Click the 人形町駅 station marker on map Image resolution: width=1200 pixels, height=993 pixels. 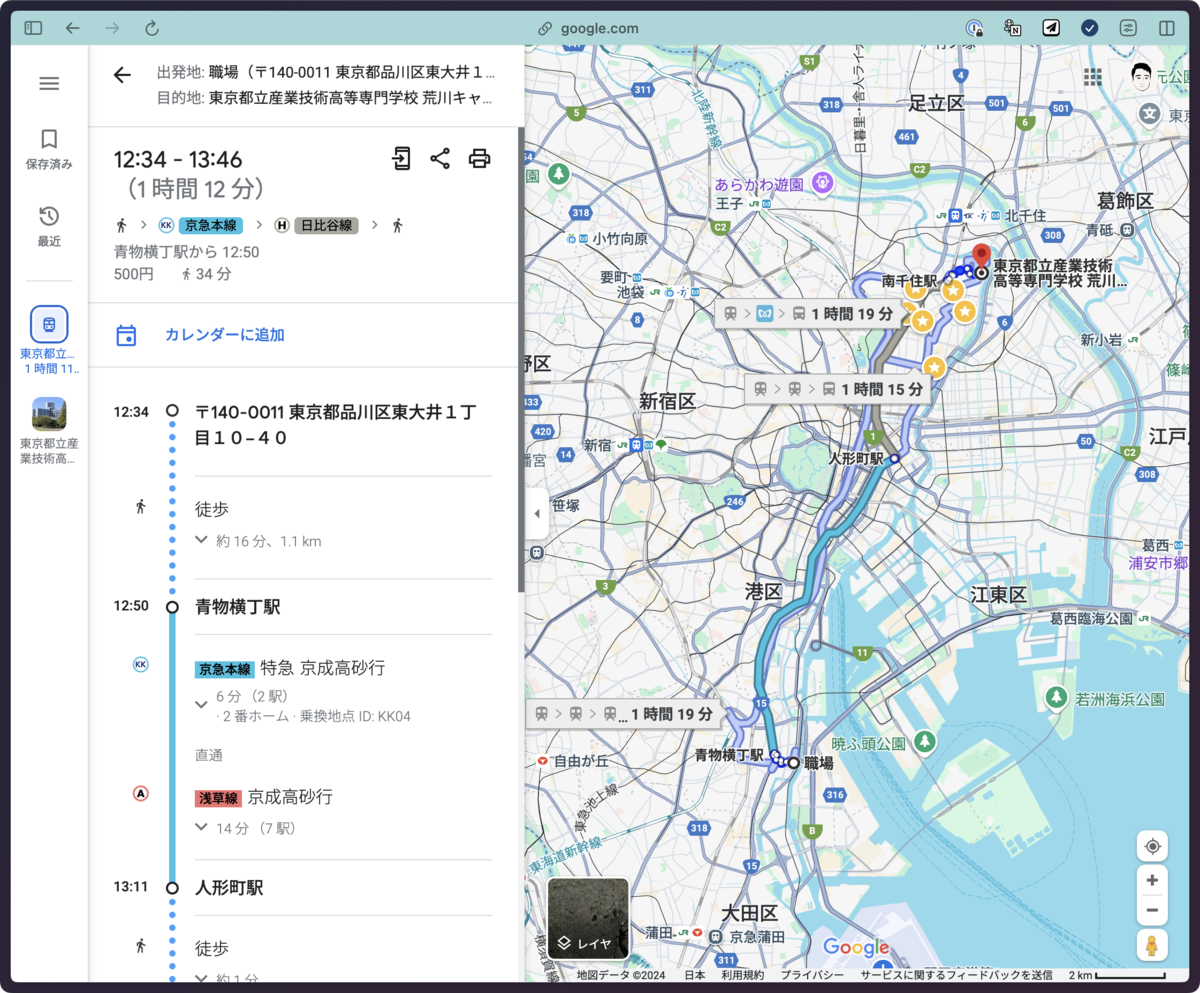coord(895,458)
